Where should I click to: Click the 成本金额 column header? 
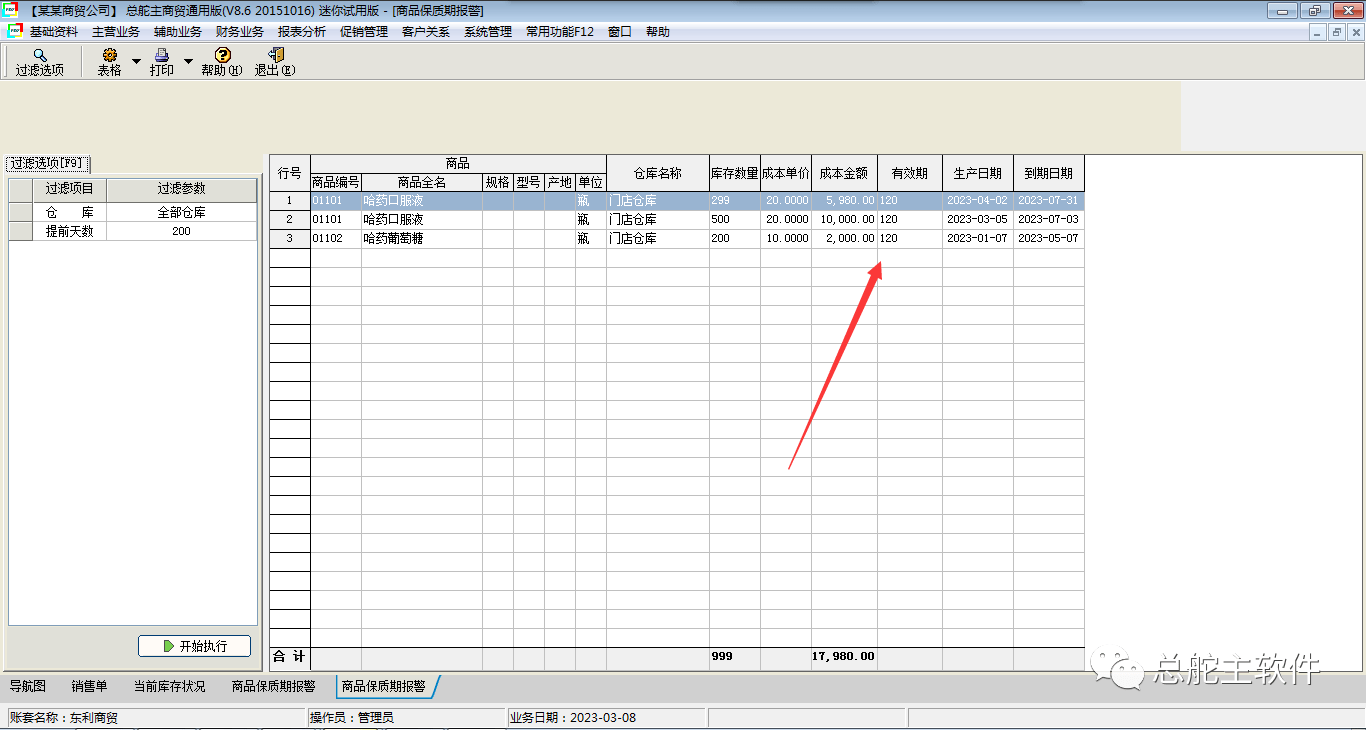(844, 173)
